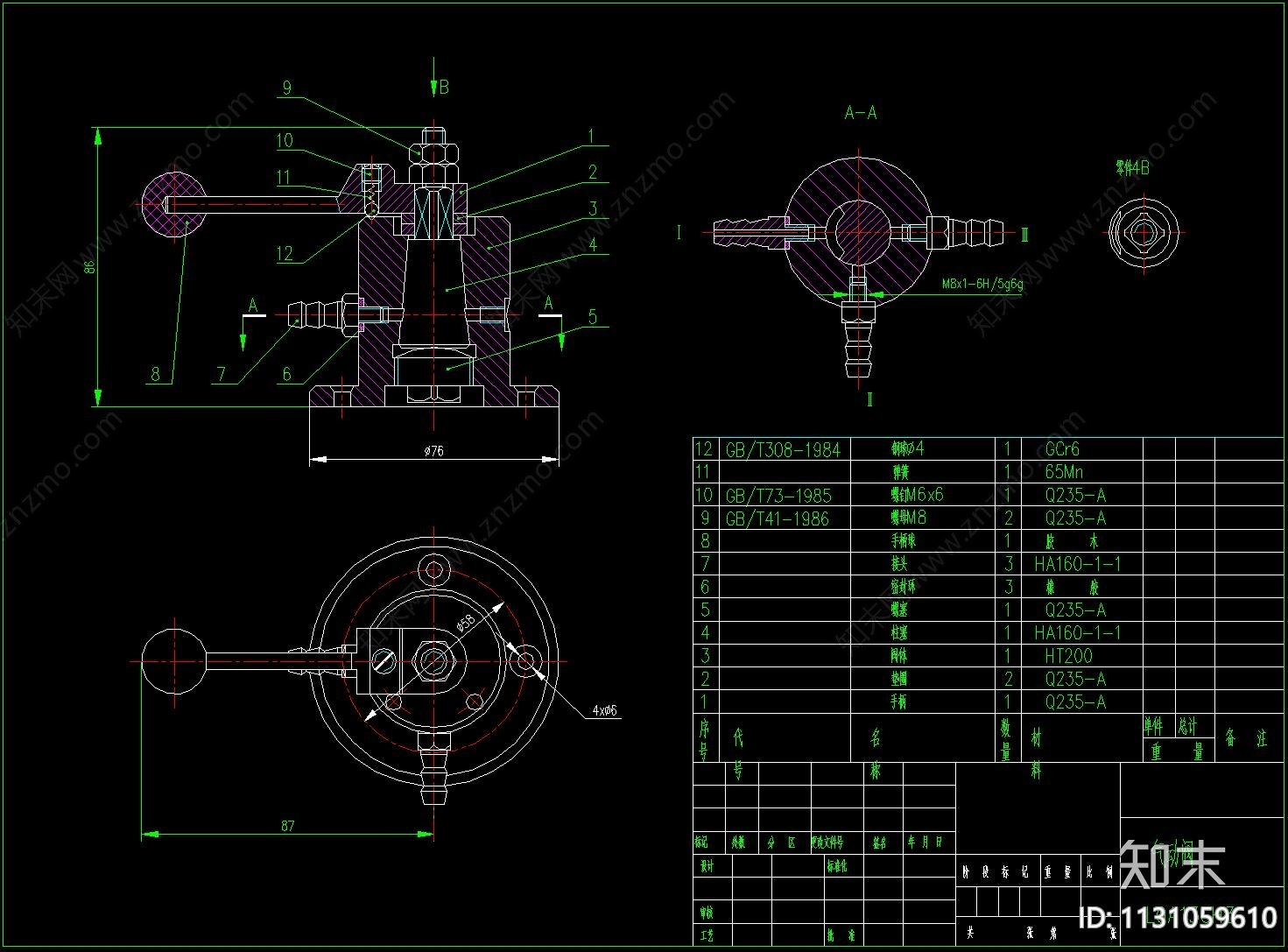Click callout number 5 in front view
This screenshot has height=952, width=1288.
click(x=593, y=316)
